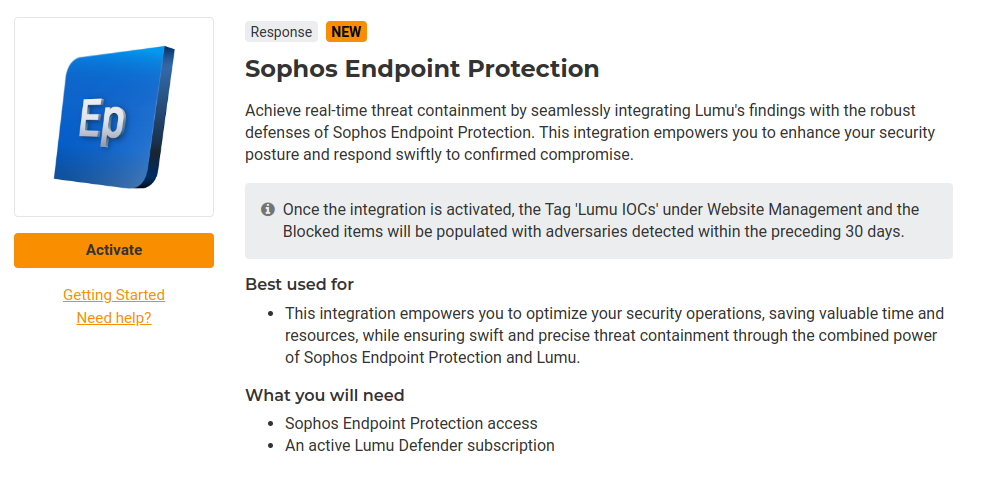
Task: Select the 'Sophos Endpoint Protection access' bullet item
Action: (x=411, y=423)
